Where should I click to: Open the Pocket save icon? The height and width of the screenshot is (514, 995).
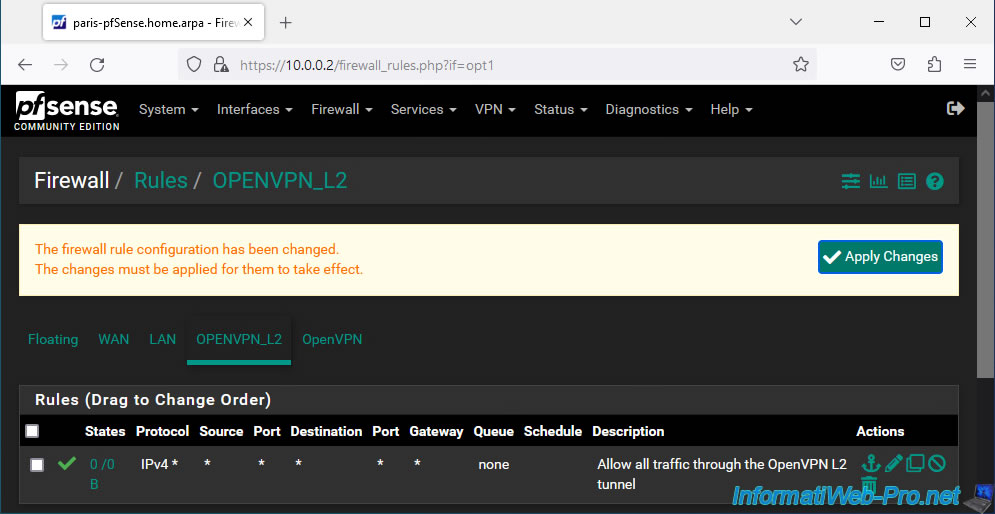point(897,64)
